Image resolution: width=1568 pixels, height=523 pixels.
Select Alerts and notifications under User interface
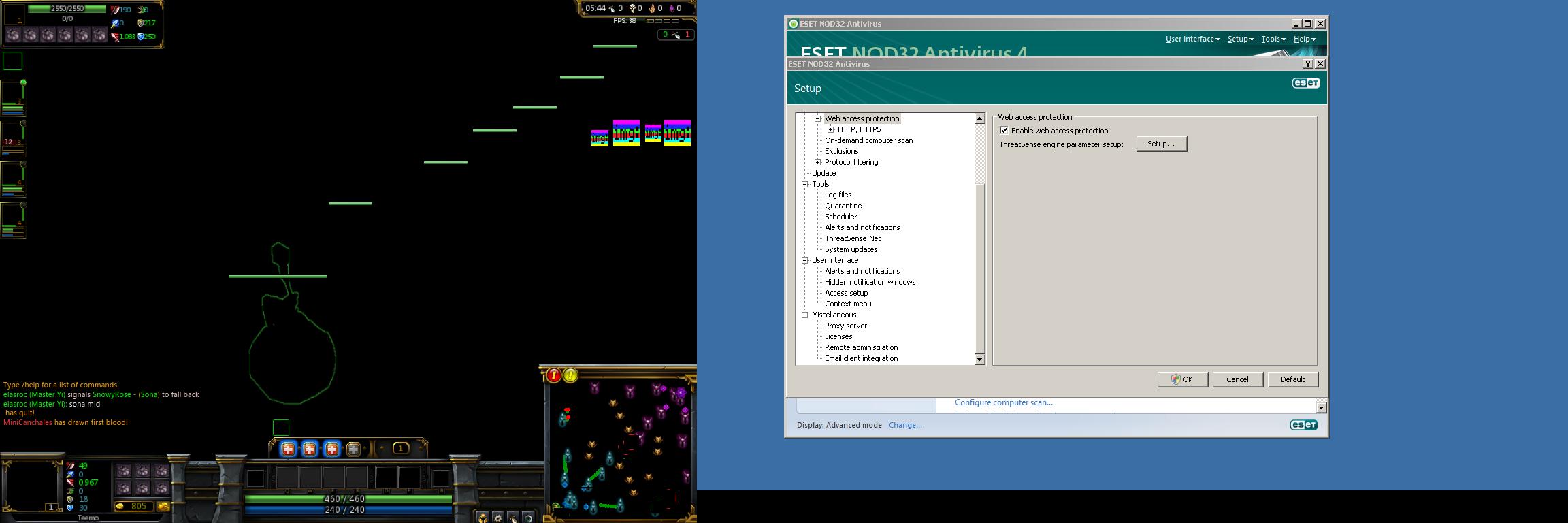pos(862,271)
